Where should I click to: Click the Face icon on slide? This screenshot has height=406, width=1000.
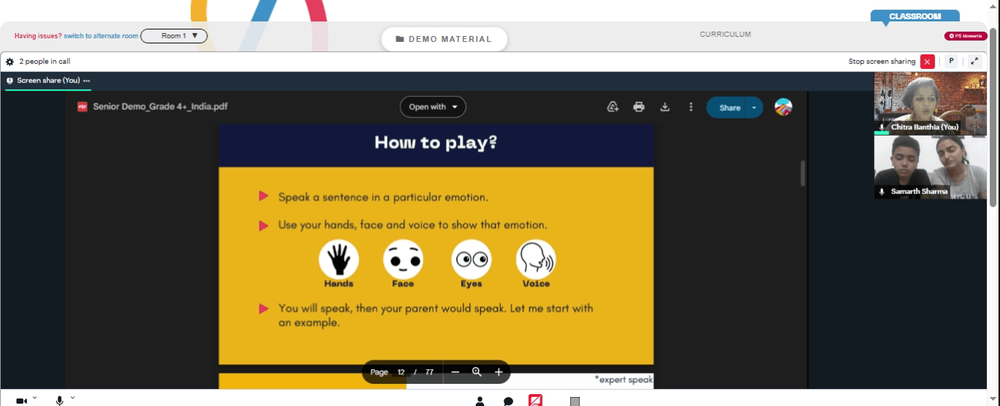[403, 259]
